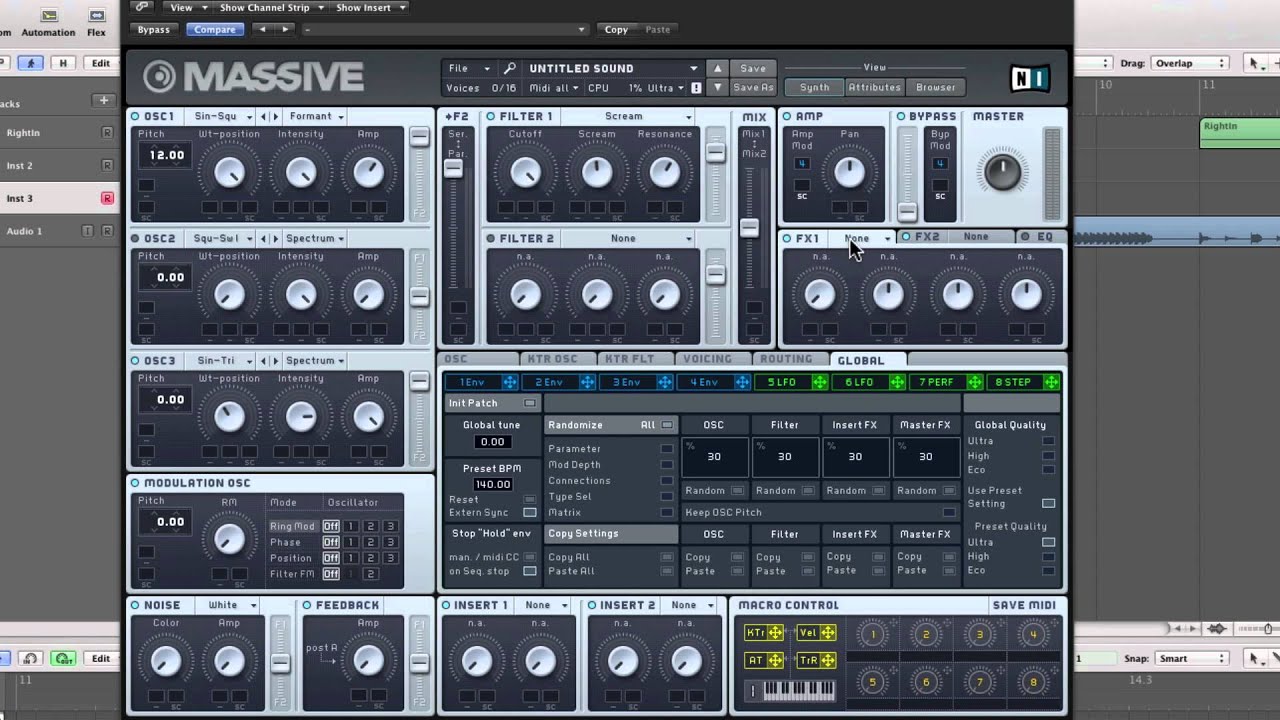
Task: Click the 1Env modulation drag handle icon
Action: point(510,382)
